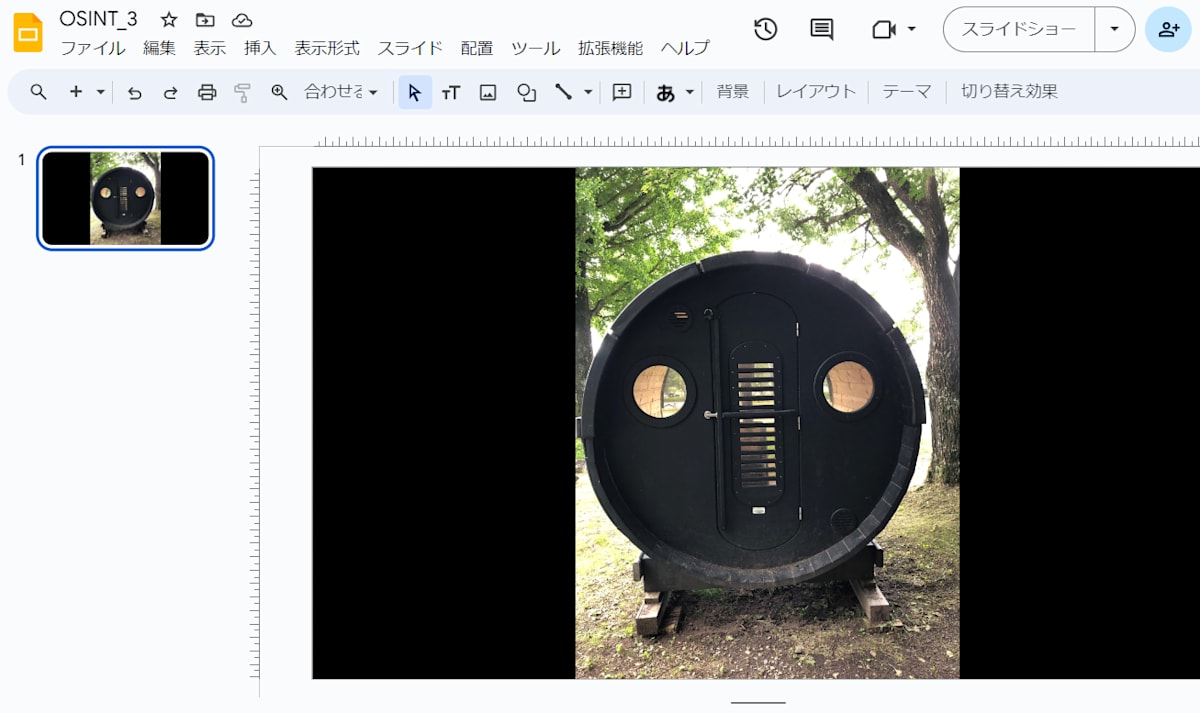
Task: Open the レイアウト options
Action: coord(816,92)
